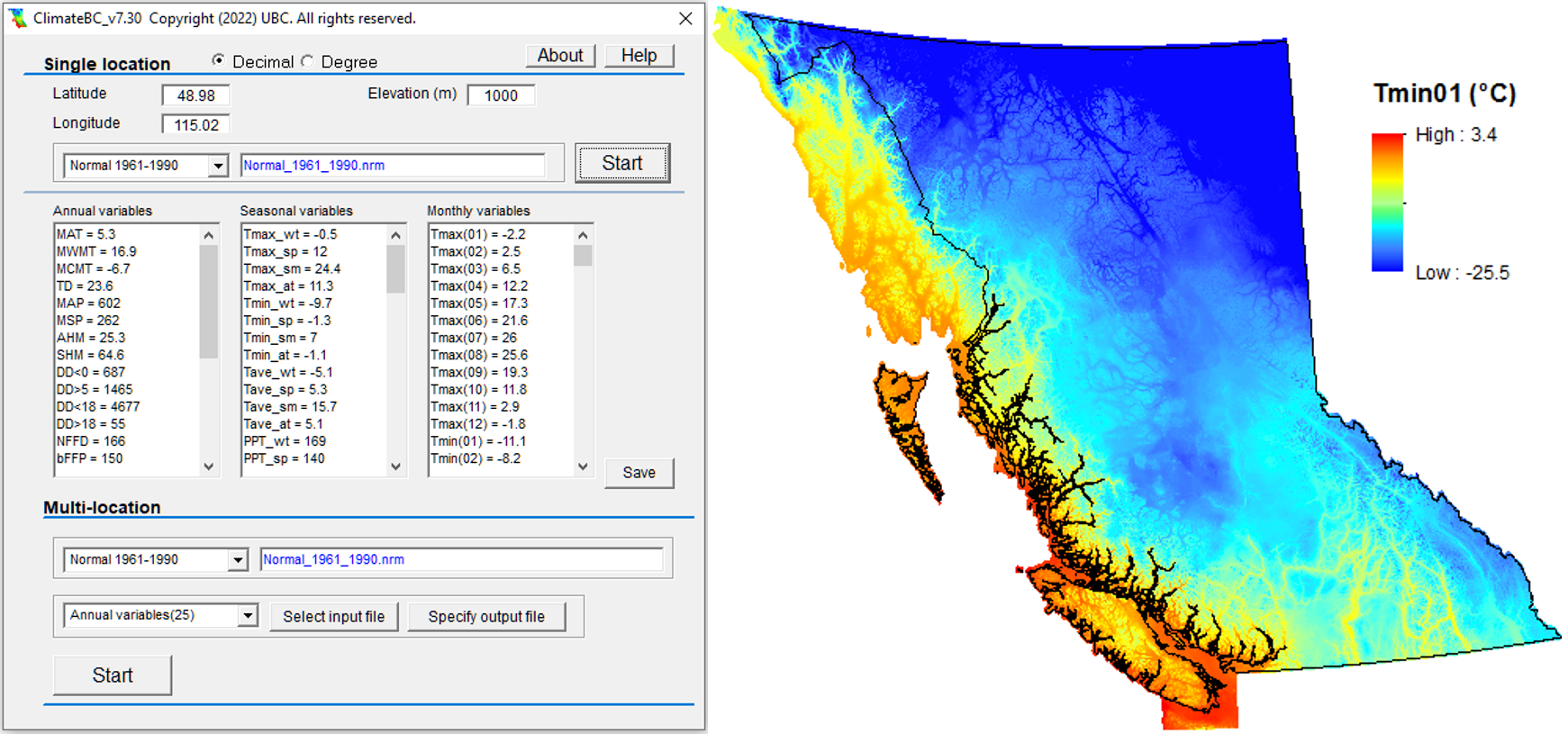The image size is (1568, 734).
Task: Select the Decimal radio button
Action: (x=218, y=60)
